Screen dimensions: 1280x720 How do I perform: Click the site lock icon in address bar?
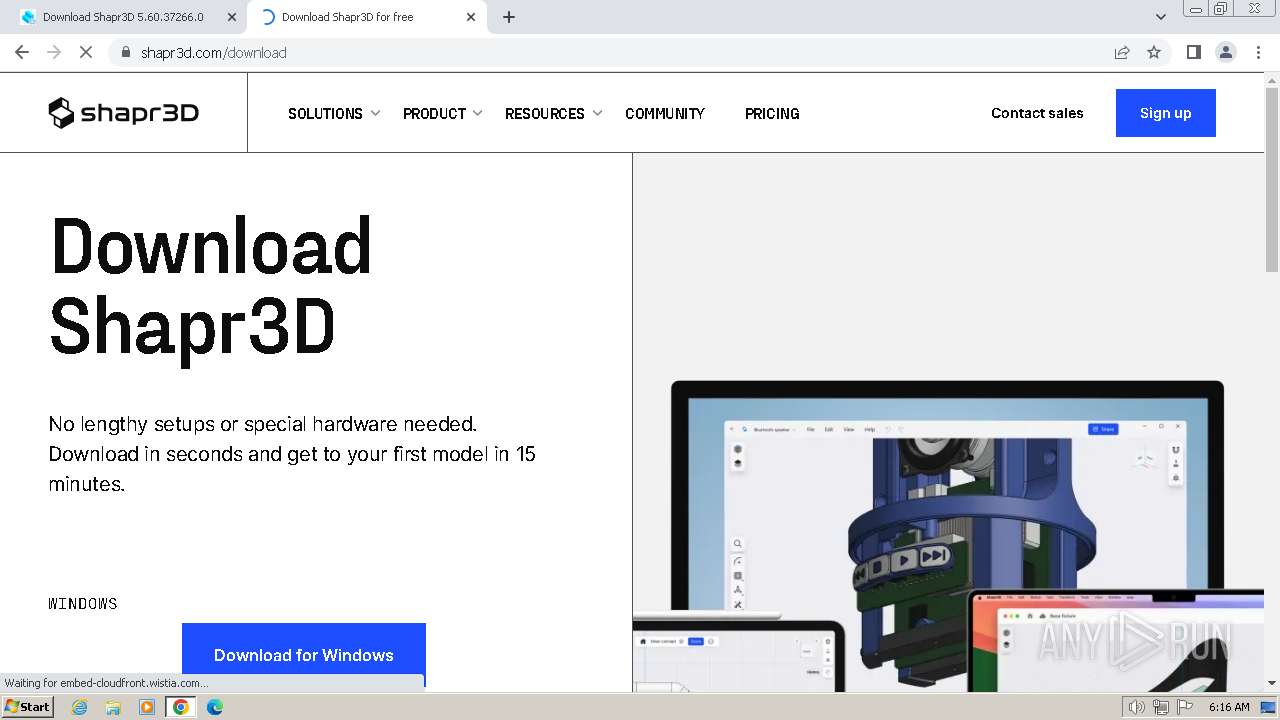pos(126,52)
